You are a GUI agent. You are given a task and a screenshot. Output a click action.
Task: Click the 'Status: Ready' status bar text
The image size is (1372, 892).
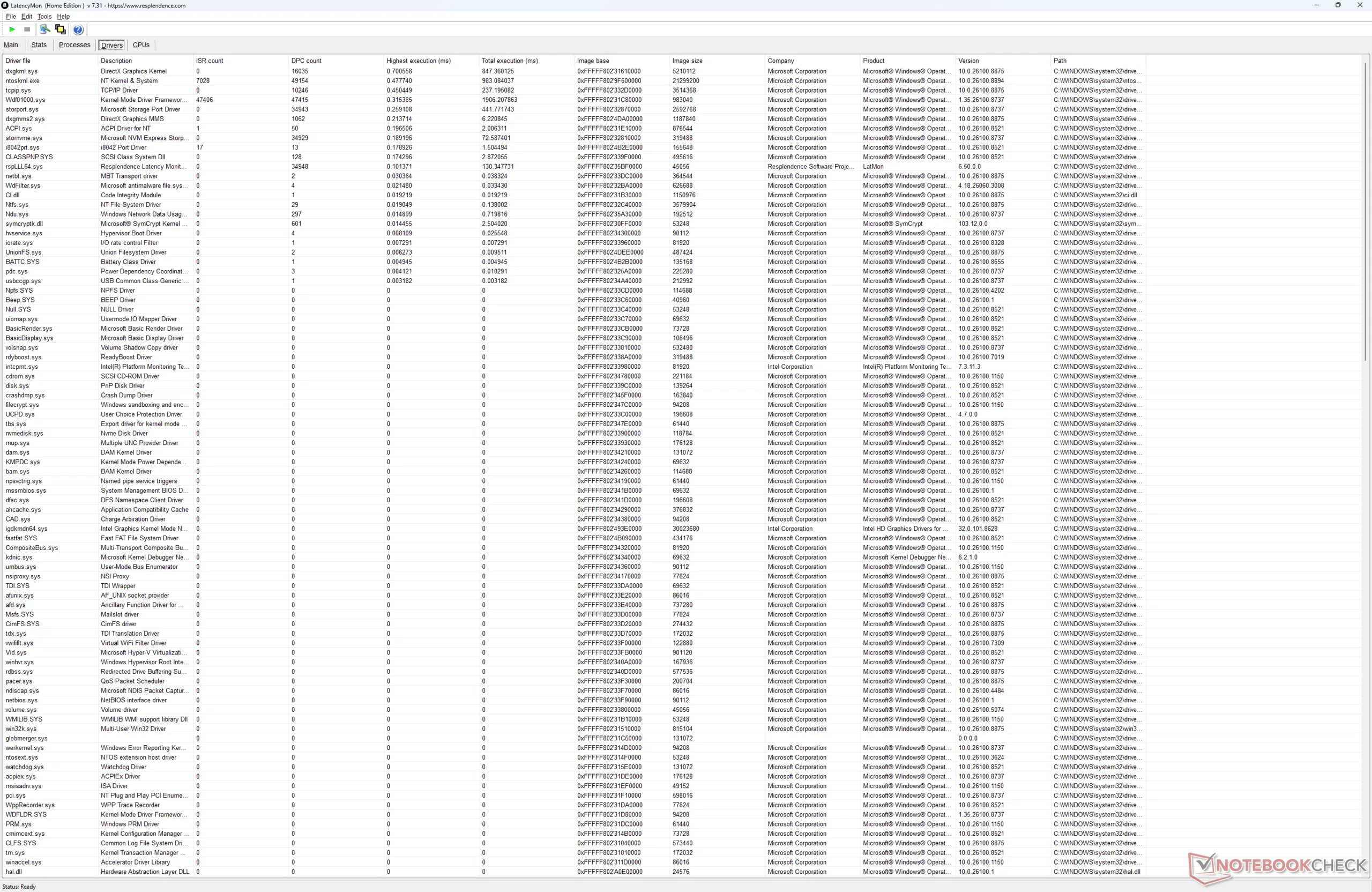click(x=19, y=887)
